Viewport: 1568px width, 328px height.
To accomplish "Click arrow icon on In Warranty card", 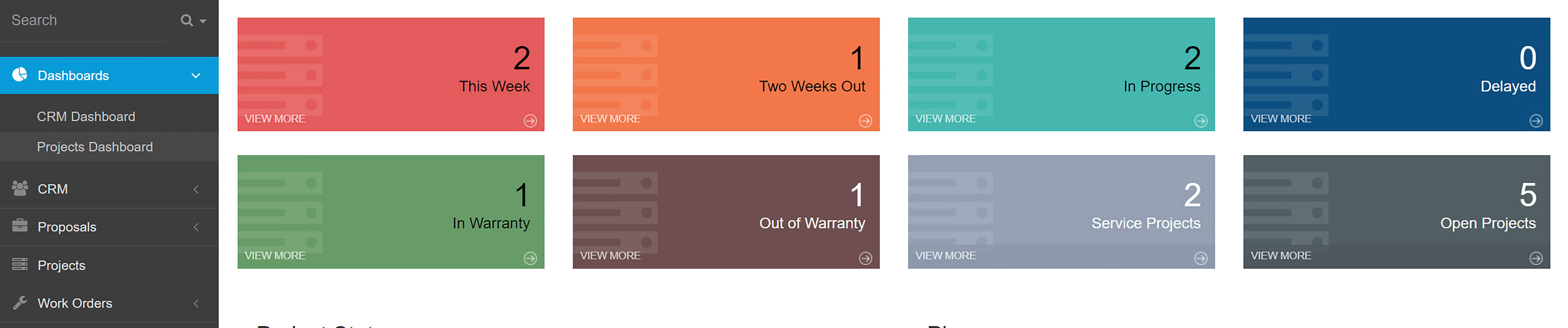I will (x=530, y=258).
